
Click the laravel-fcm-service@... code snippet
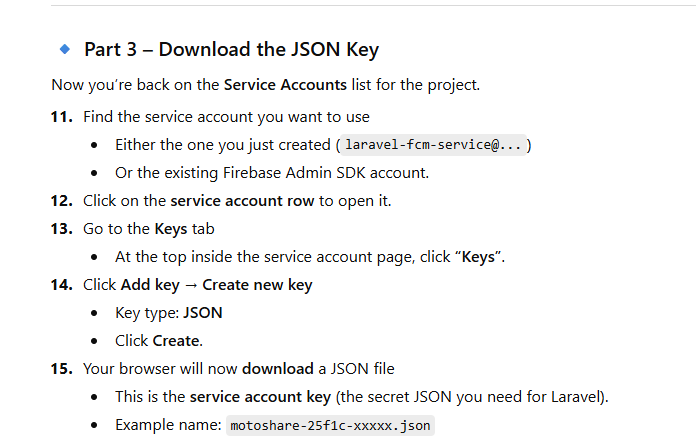433,145
